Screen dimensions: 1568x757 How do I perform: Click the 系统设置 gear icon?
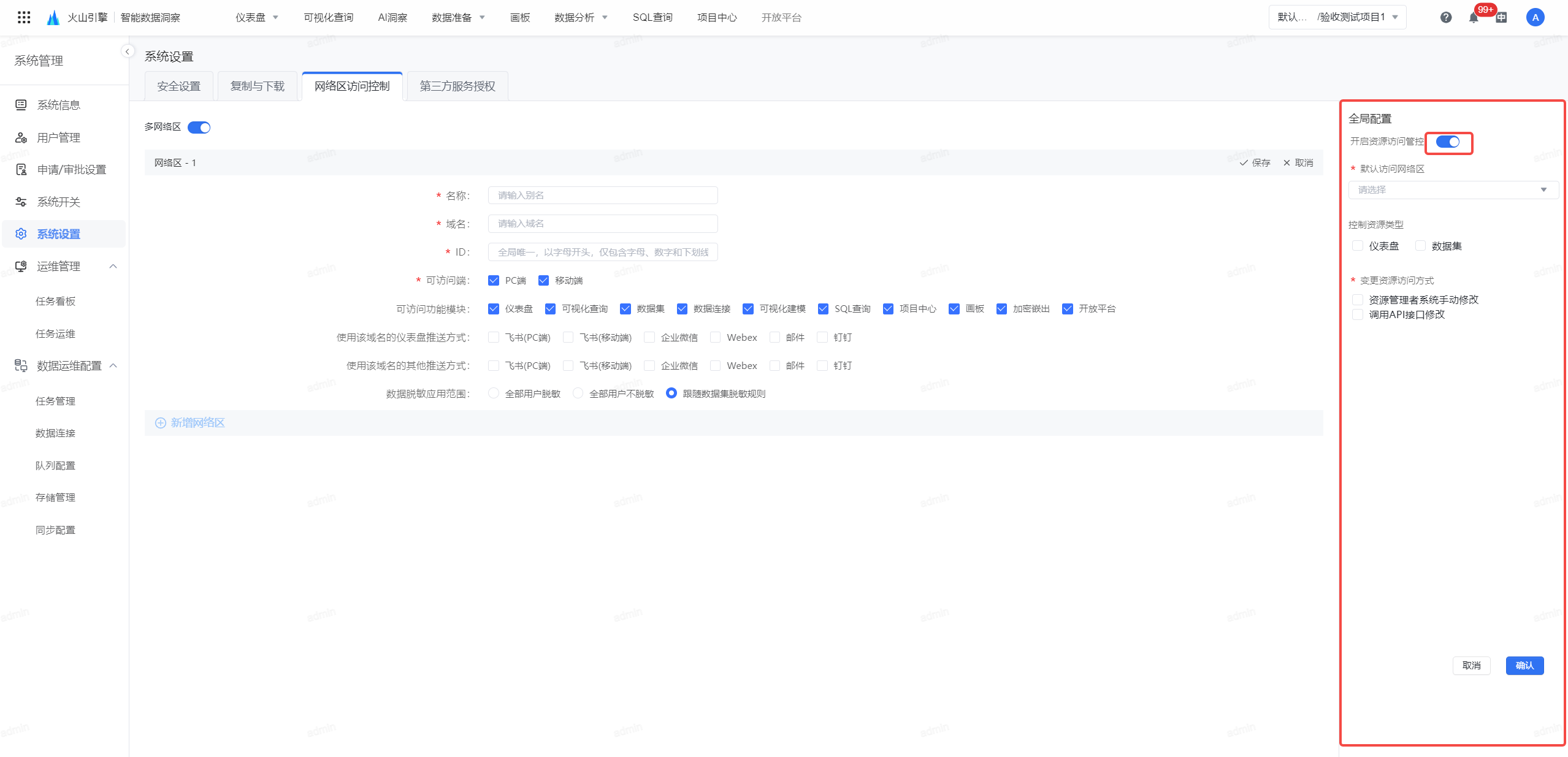coord(21,234)
